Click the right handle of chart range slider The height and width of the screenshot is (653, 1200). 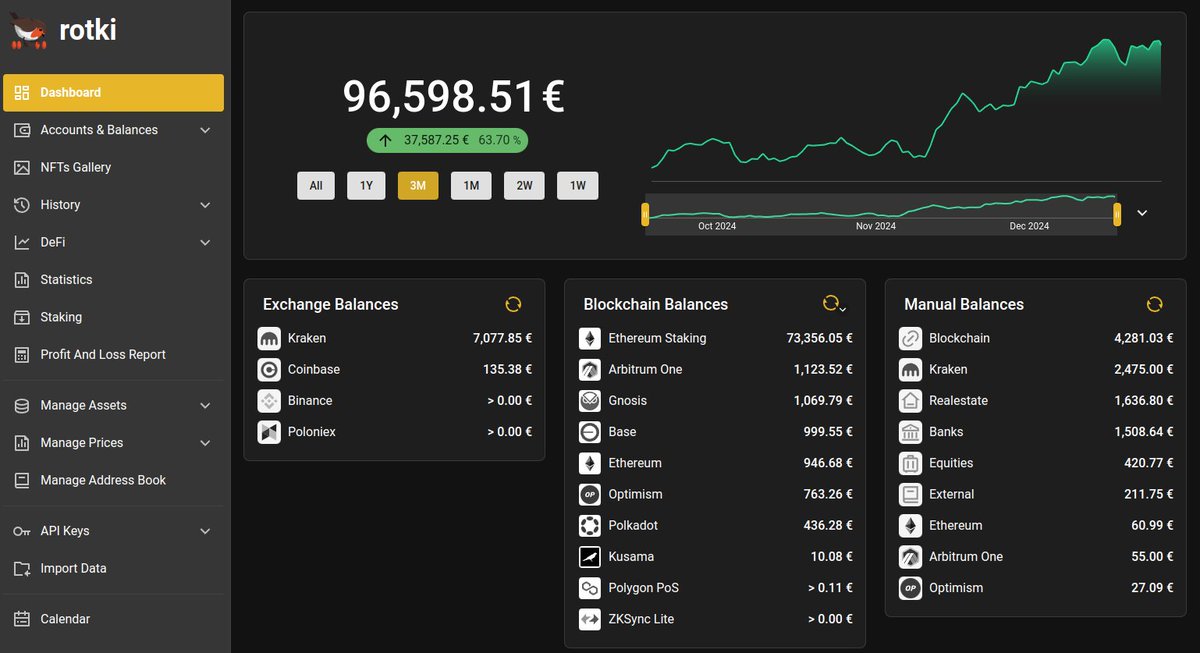1117,214
